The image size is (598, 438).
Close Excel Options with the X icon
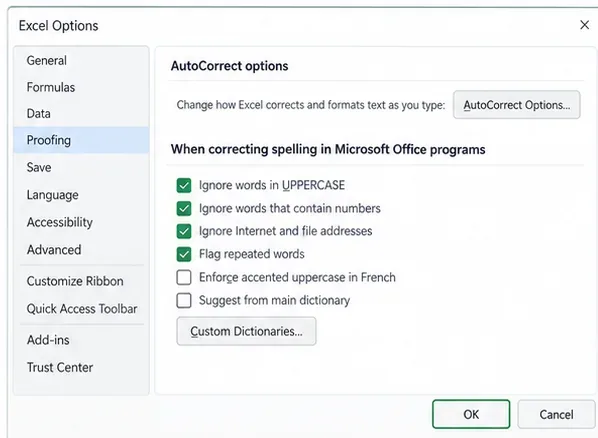point(584,25)
